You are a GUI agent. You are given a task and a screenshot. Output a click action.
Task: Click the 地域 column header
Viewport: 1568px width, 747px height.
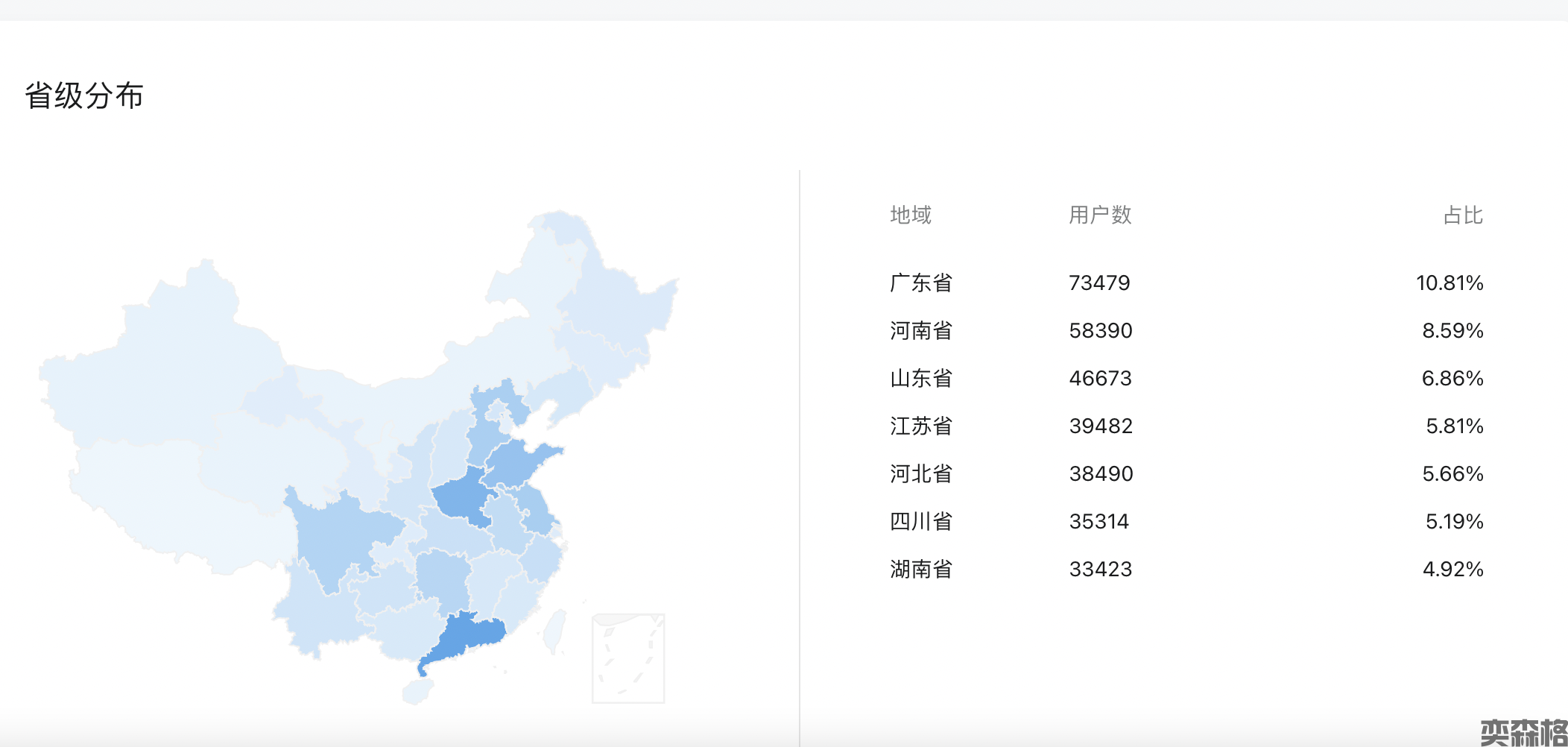[x=910, y=215]
